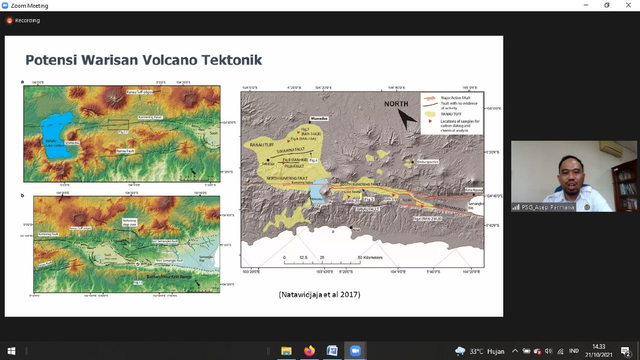Click the map legend box on right map
The height and width of the screenshot is (360, 640).
click(452, 113)
